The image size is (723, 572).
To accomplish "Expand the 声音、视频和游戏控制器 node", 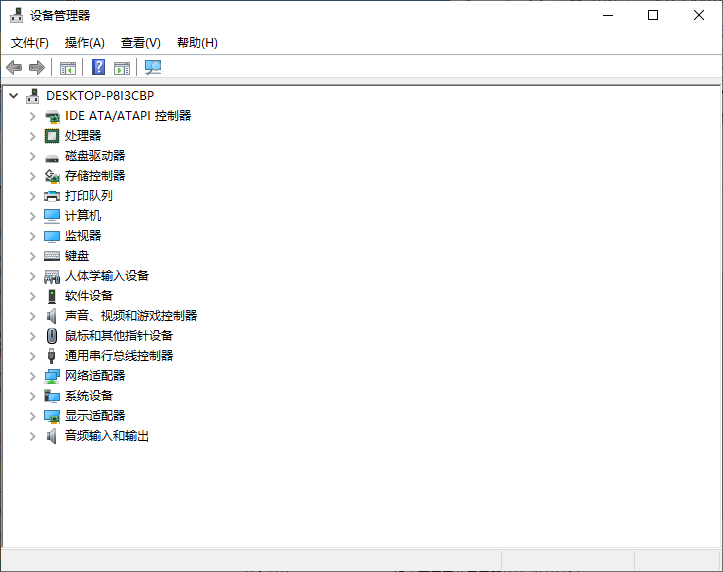I will (x=32, y=316).
